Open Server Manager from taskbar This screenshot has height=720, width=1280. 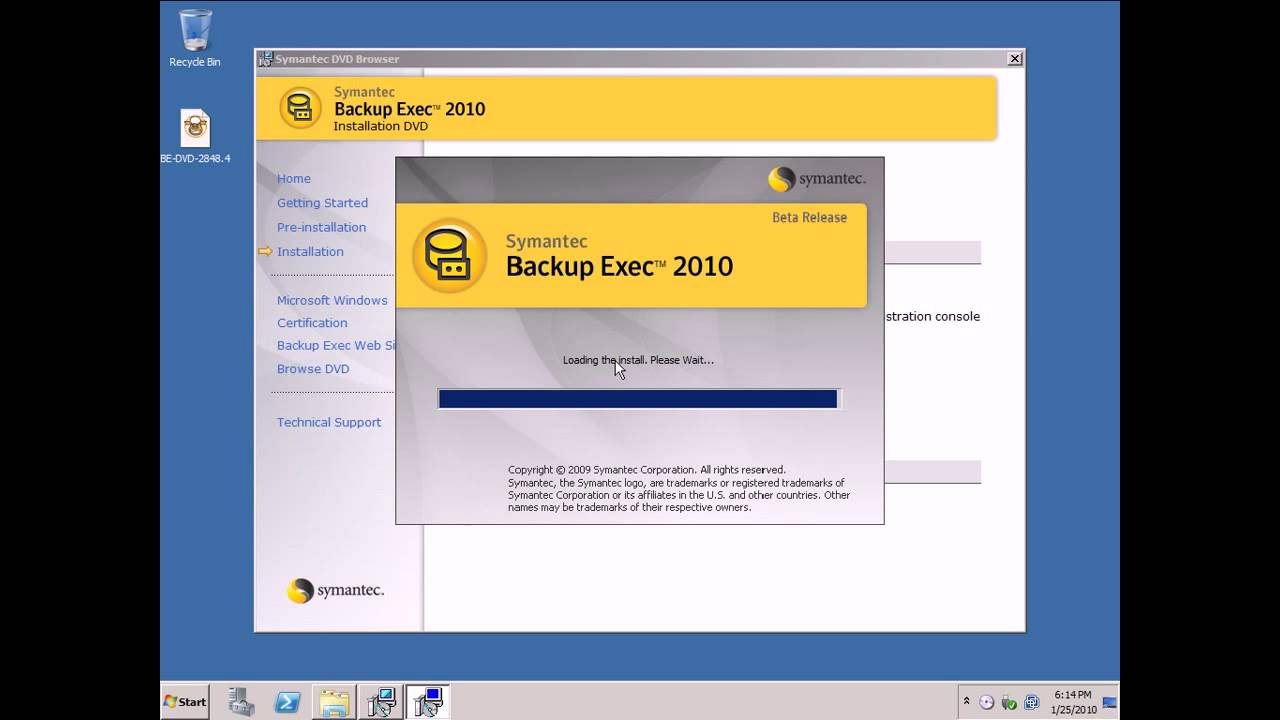pyautogui.click(x=241, y=702)
